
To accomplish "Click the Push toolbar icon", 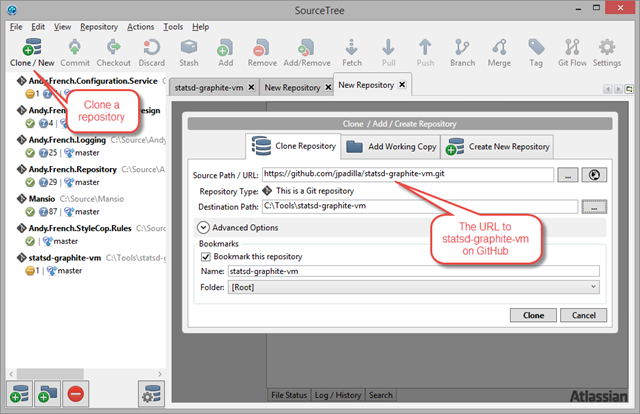I will (425, 47).
